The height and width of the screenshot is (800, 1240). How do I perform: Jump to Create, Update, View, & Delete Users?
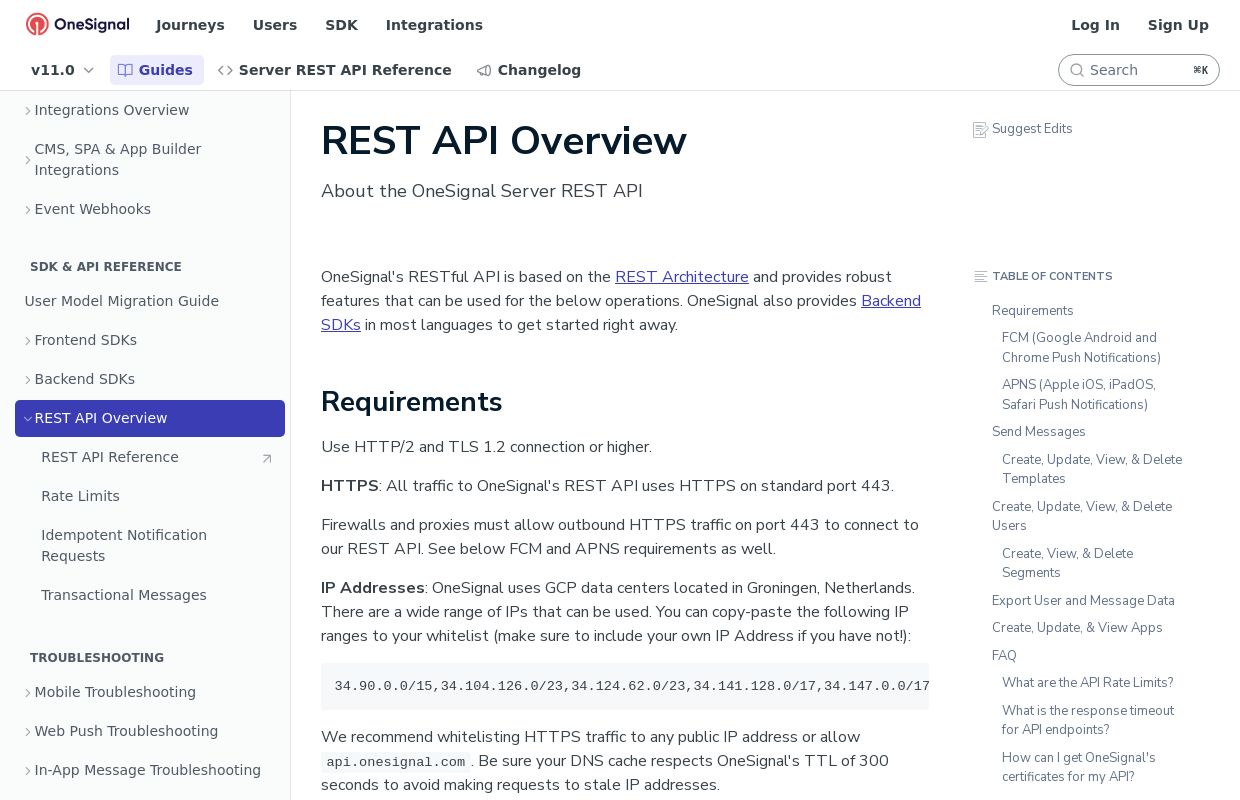[1082, 516]
